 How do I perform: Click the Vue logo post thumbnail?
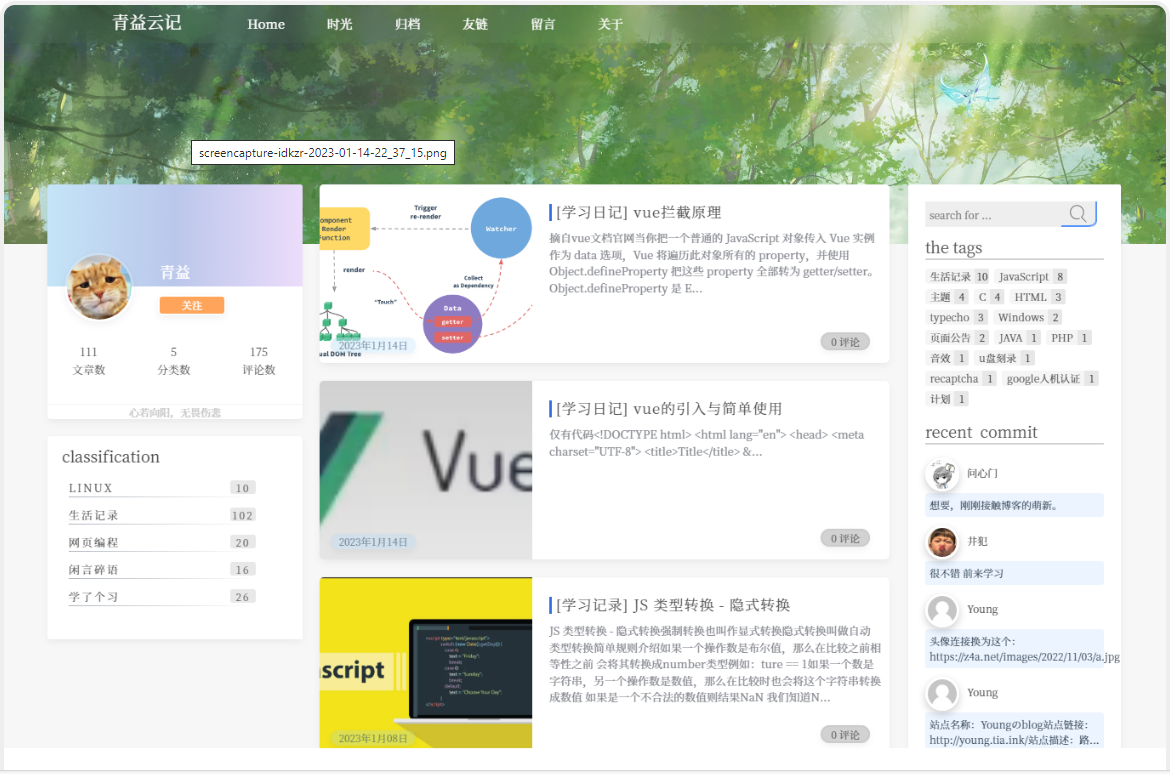[x=426, y=470]
